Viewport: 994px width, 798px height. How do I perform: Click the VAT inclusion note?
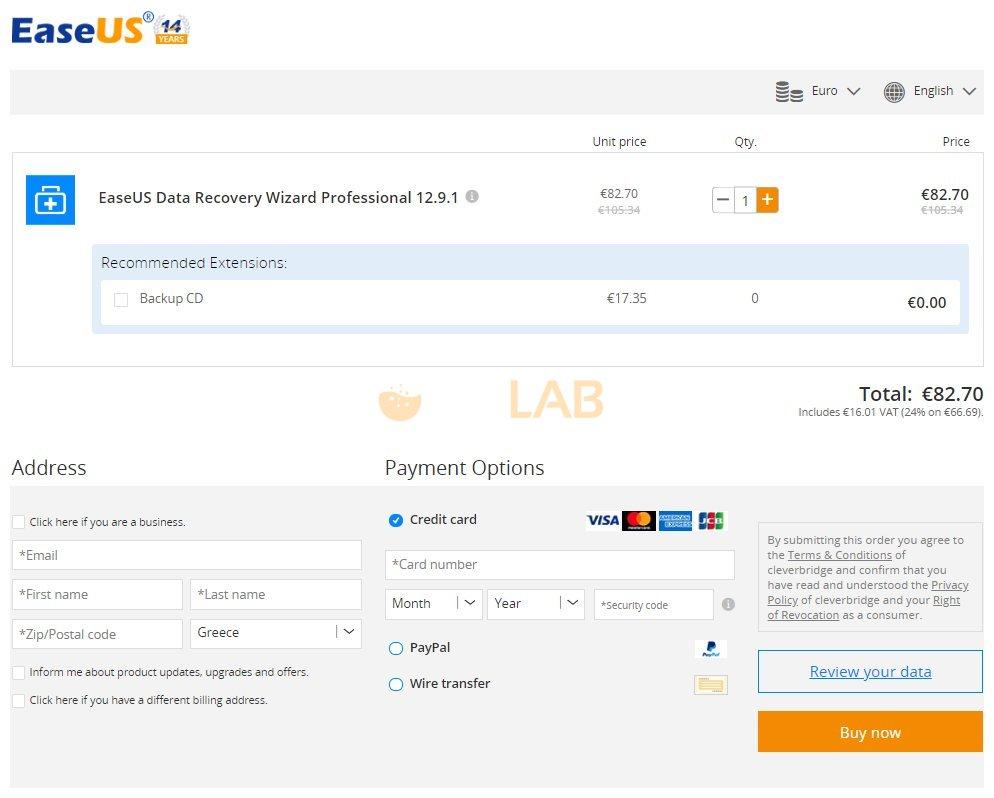tap(891, 413)
